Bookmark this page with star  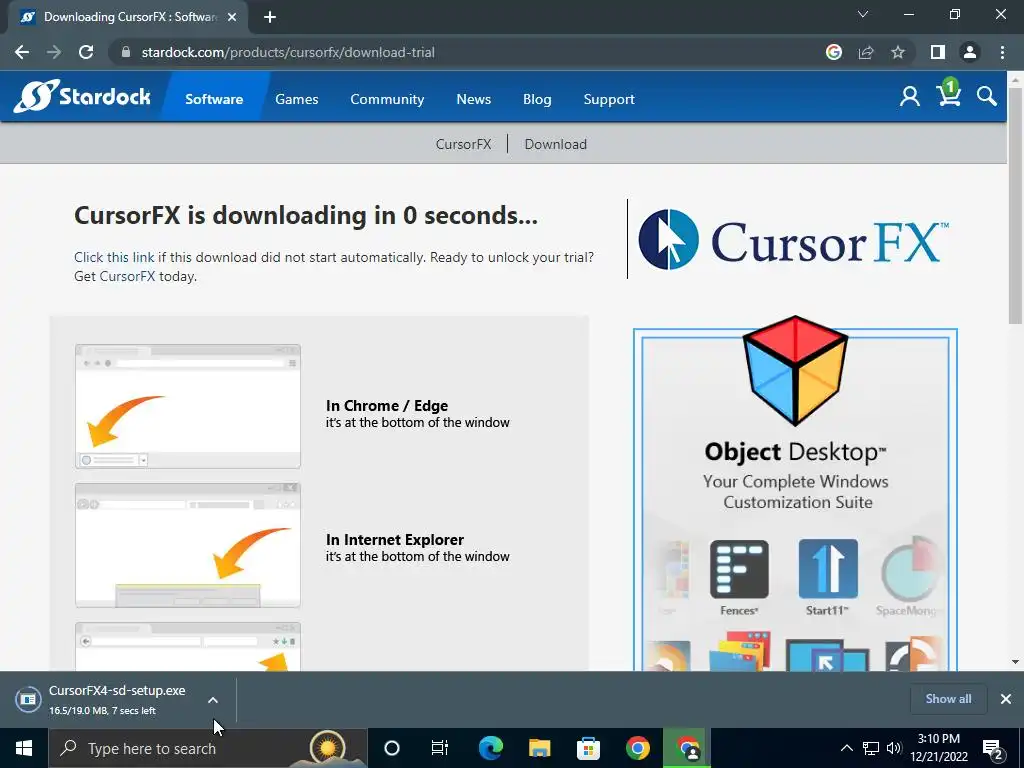898,52
